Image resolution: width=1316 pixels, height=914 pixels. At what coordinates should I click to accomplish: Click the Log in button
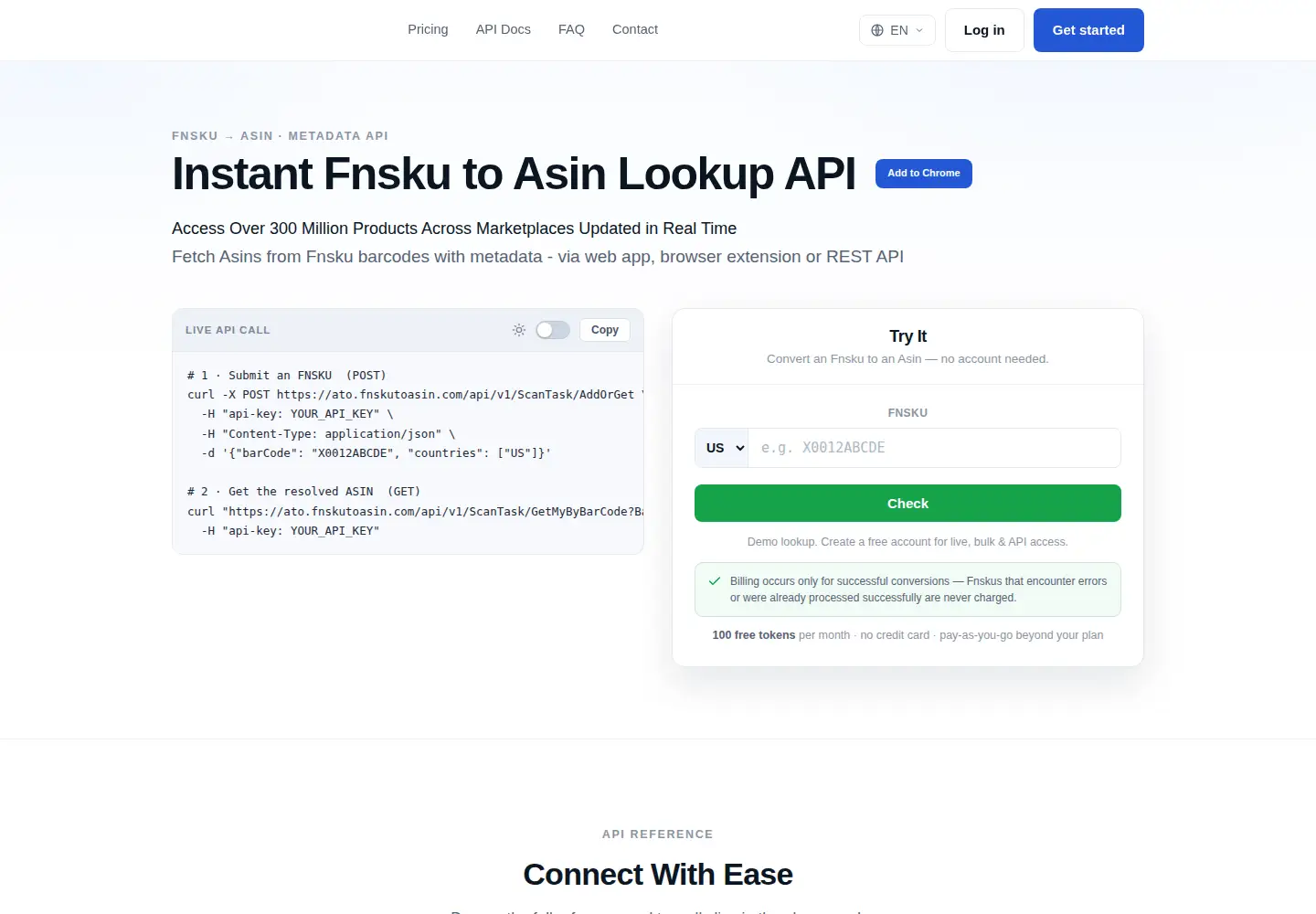click(x=984, y=30)
